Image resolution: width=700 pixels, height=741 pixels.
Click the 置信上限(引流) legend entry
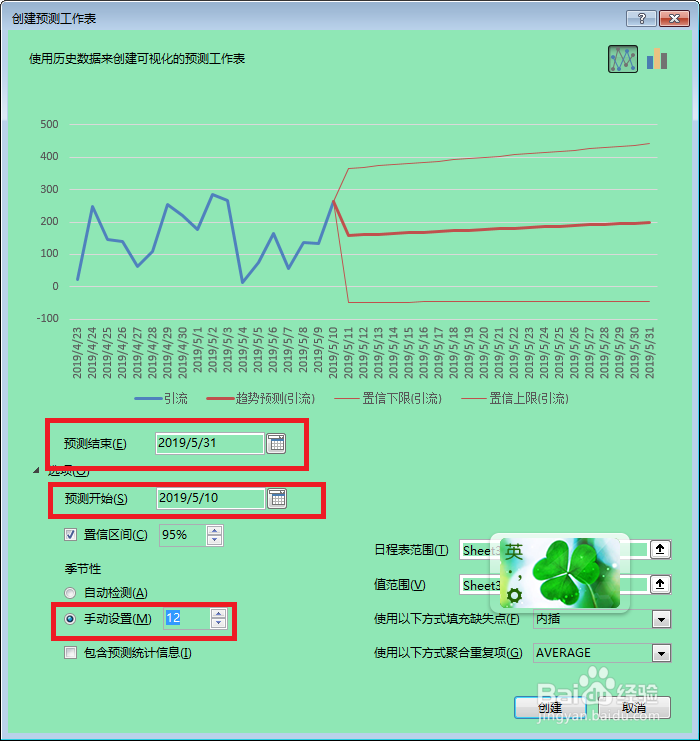pyautogui.click(x=515, y=398)
